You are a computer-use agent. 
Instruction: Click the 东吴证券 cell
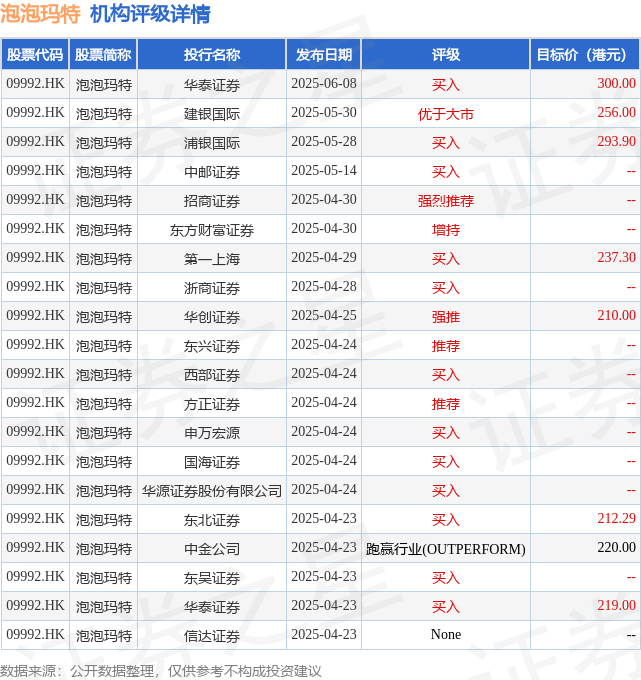click(212, 578)
